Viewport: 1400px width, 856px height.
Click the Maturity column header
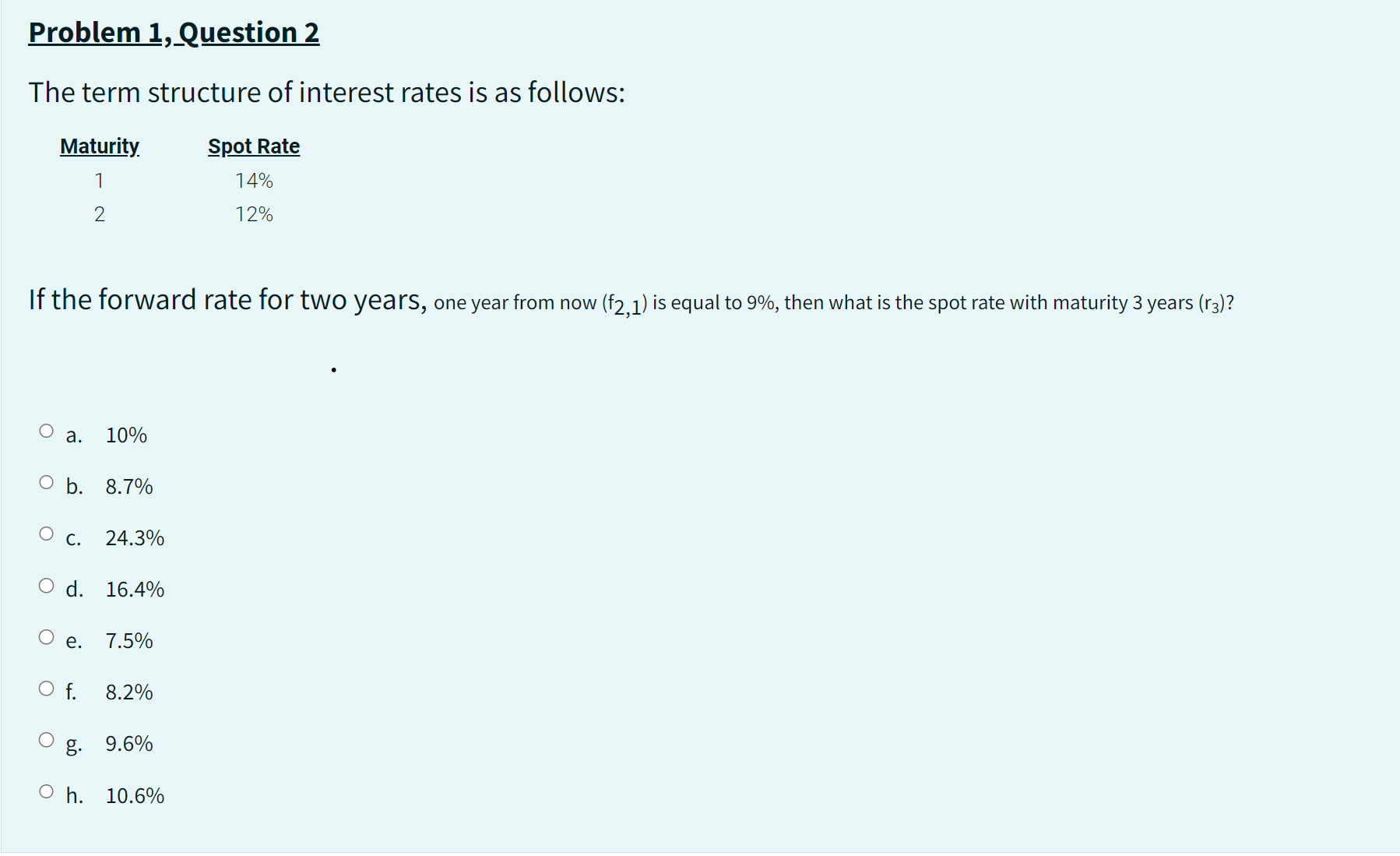(99, 146)
